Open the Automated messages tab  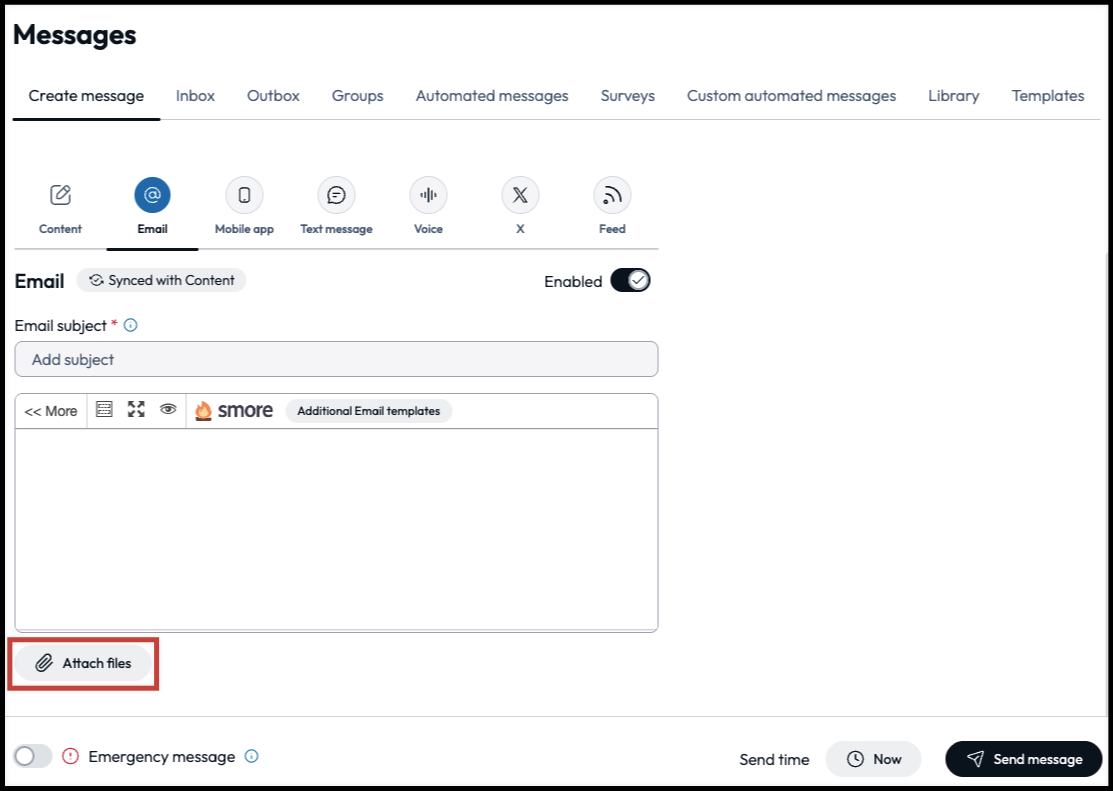click(491, 95)
